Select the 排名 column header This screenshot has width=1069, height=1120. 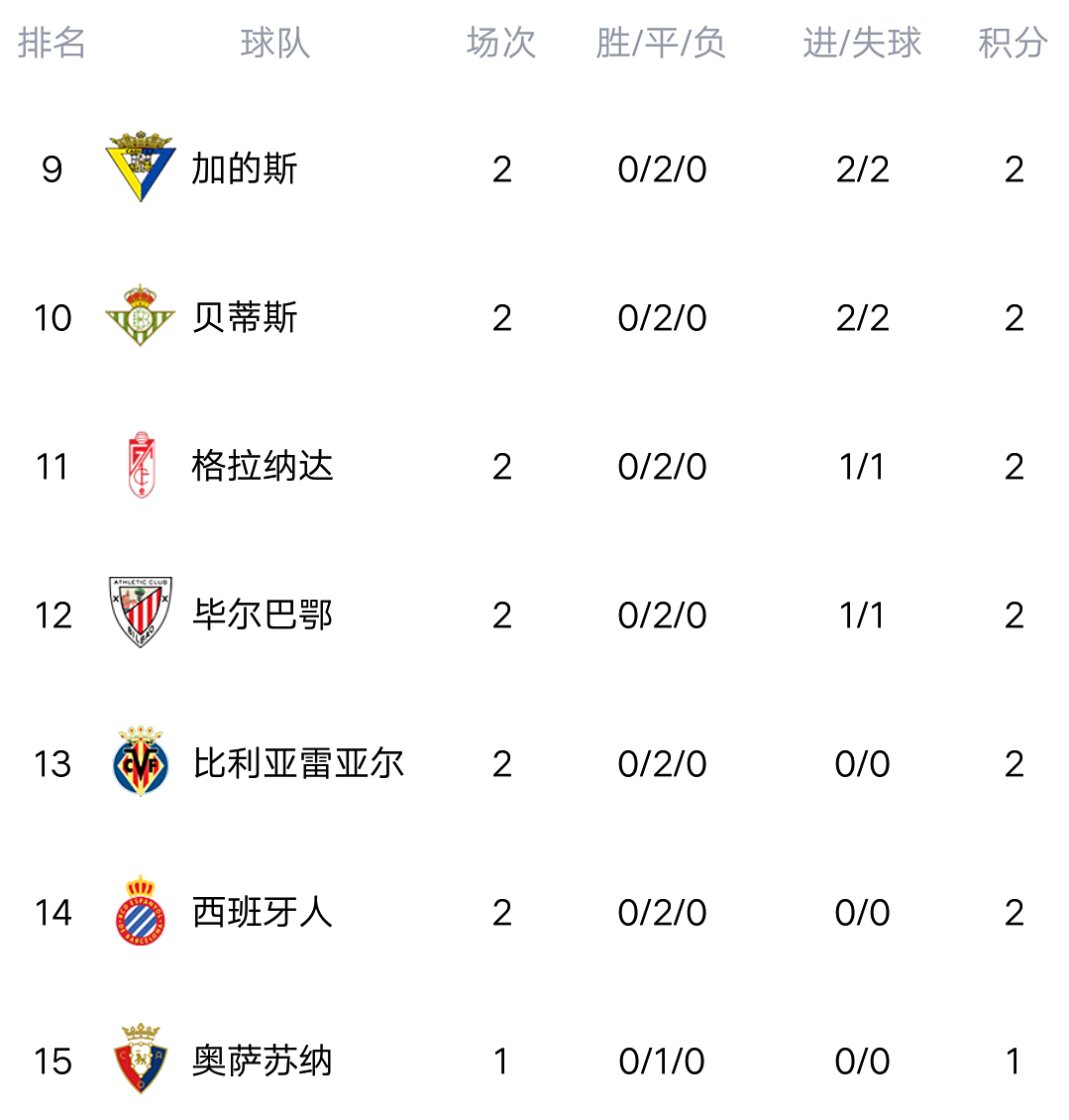52,43
